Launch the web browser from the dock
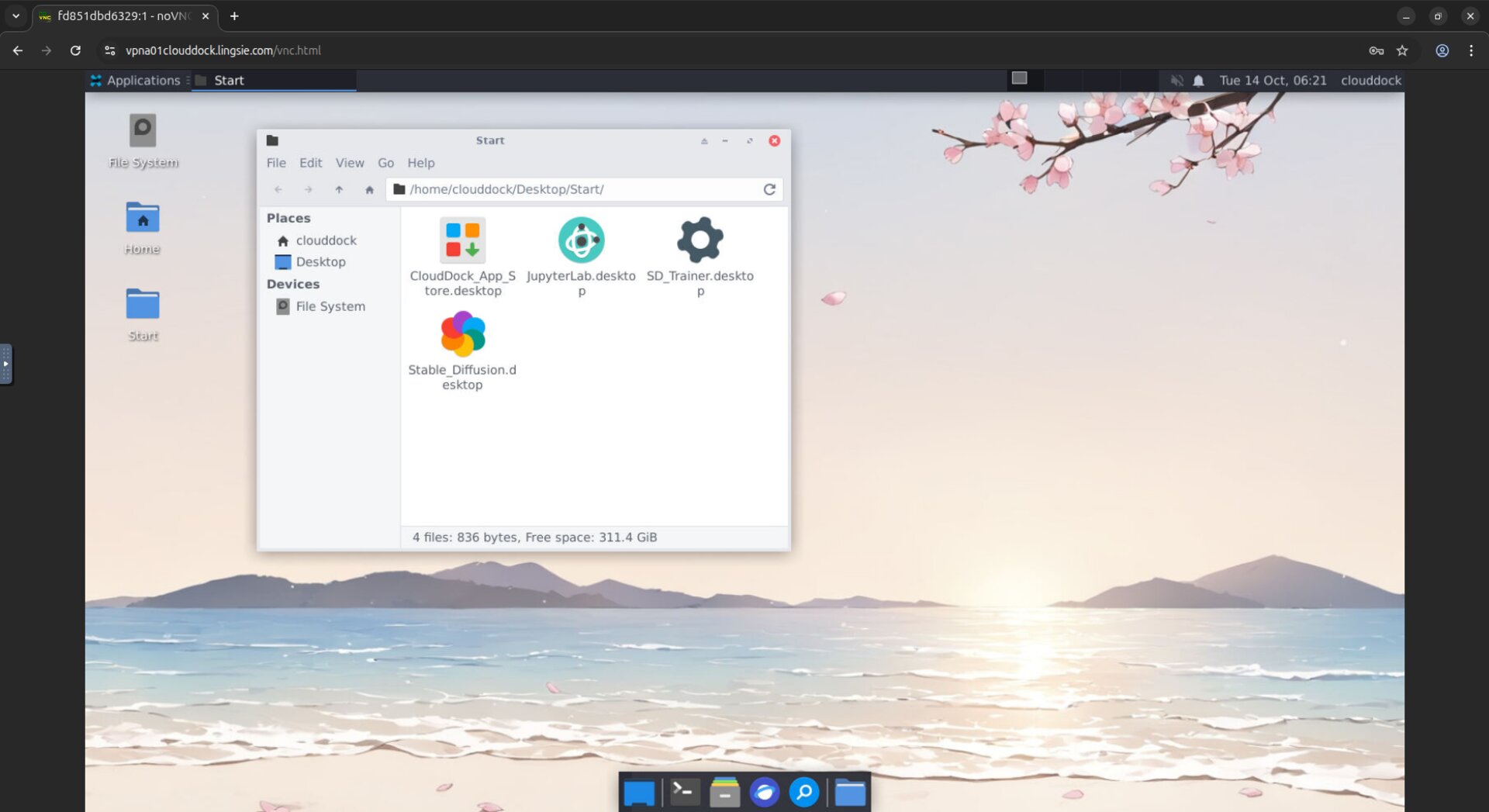Viewport: 1489px width, 812px height. coord(765,792)
